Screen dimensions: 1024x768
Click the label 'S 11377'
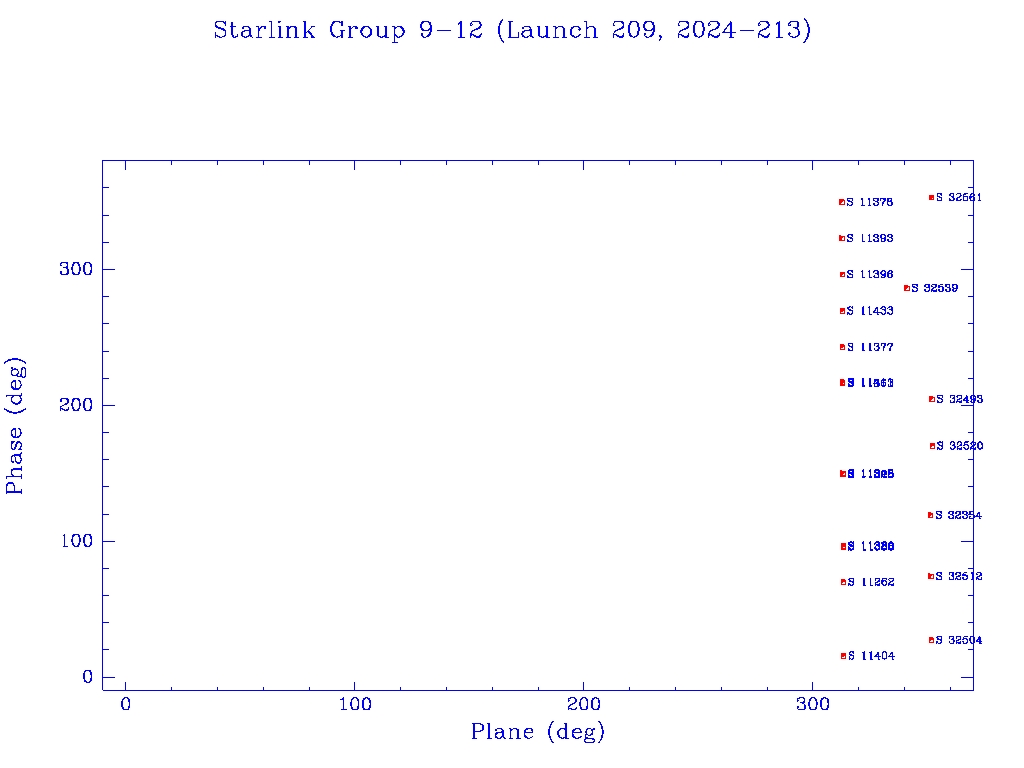tap(869, 347)
